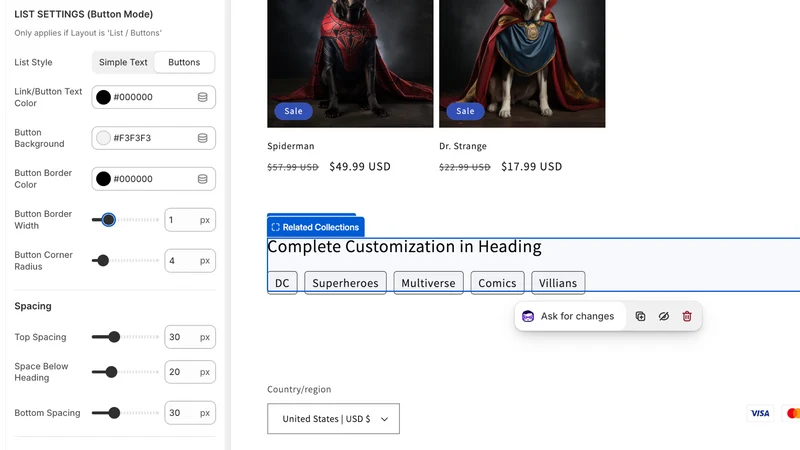Open the DC collection button
This screenshot has width=800, height=450.
click(x=282, y=283)
